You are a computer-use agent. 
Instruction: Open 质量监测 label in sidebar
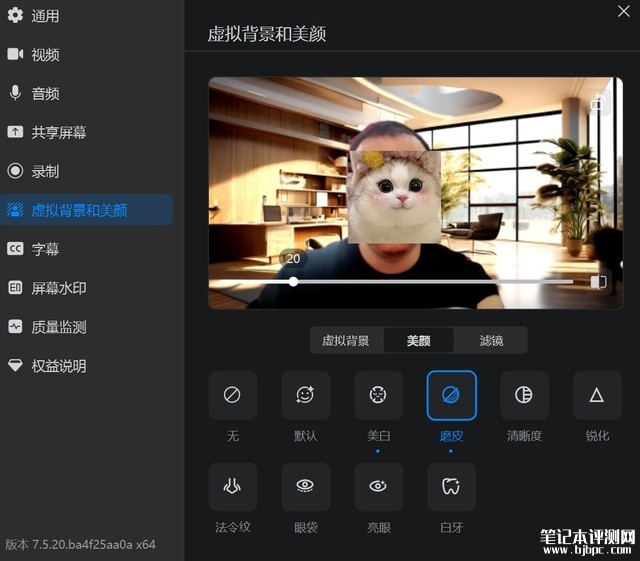[x=59, y=327]
